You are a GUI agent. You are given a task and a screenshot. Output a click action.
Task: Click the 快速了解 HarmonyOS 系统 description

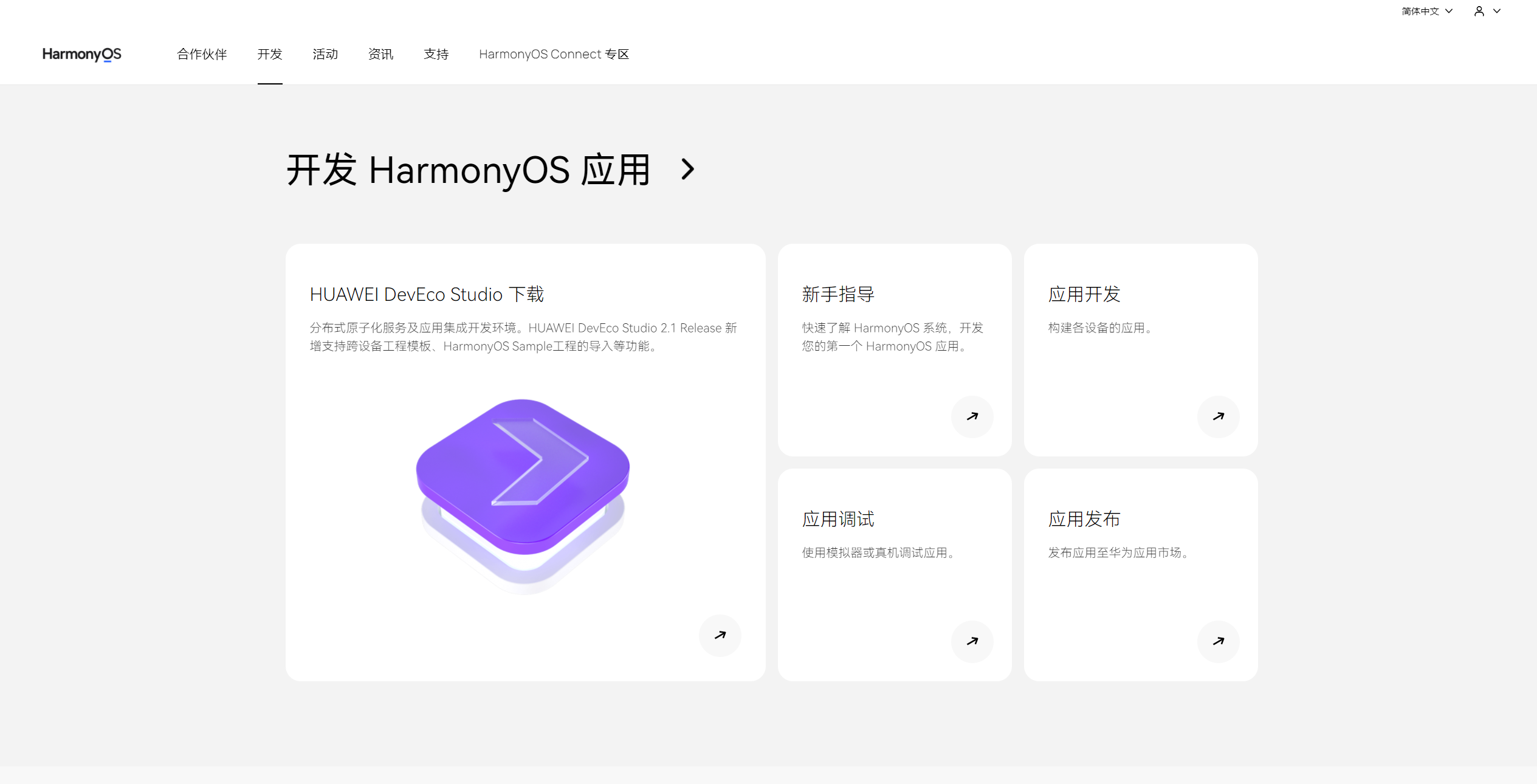click(x=892, y=337)
